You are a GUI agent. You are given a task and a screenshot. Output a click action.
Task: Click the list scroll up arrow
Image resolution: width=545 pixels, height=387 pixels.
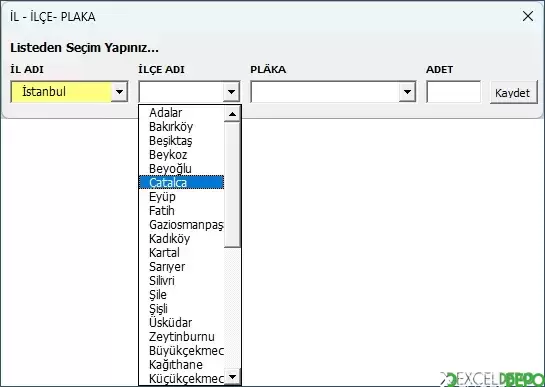232,114
